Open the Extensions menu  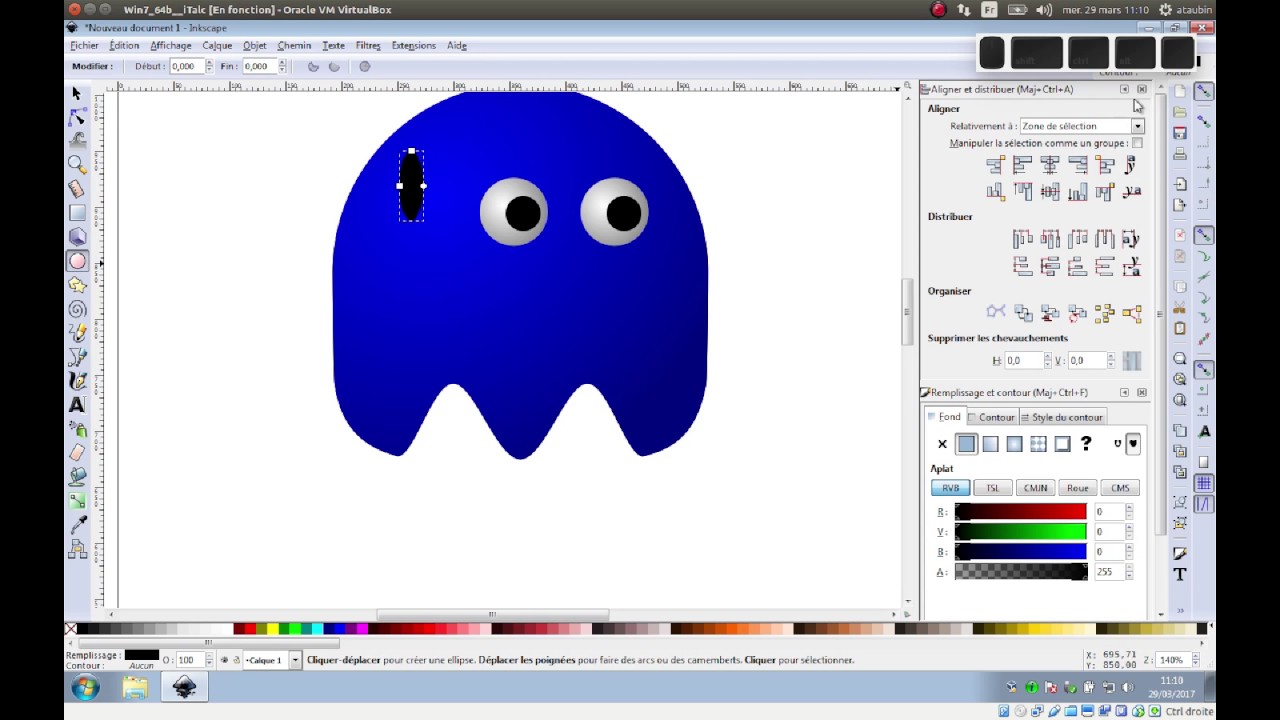[x=414, y=45]
